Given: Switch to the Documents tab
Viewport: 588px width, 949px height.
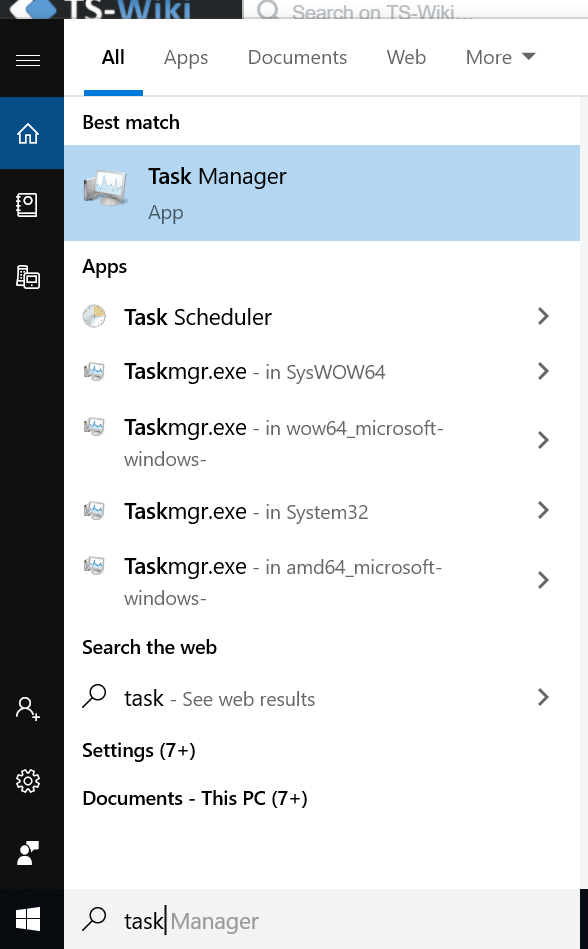Looking at the screenshot, I should coord(297,57).
